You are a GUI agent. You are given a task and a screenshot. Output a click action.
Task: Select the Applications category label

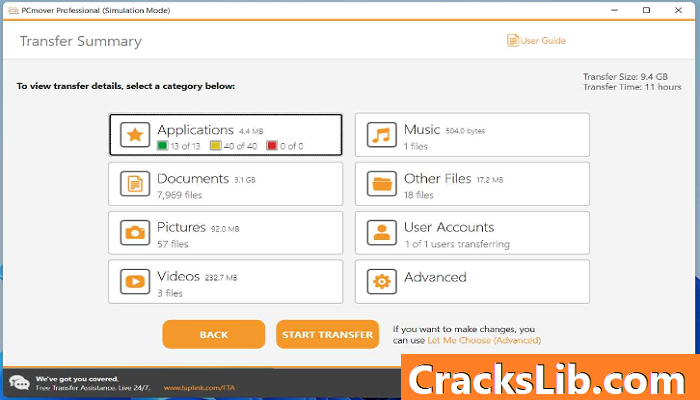(x=195, y=130)
